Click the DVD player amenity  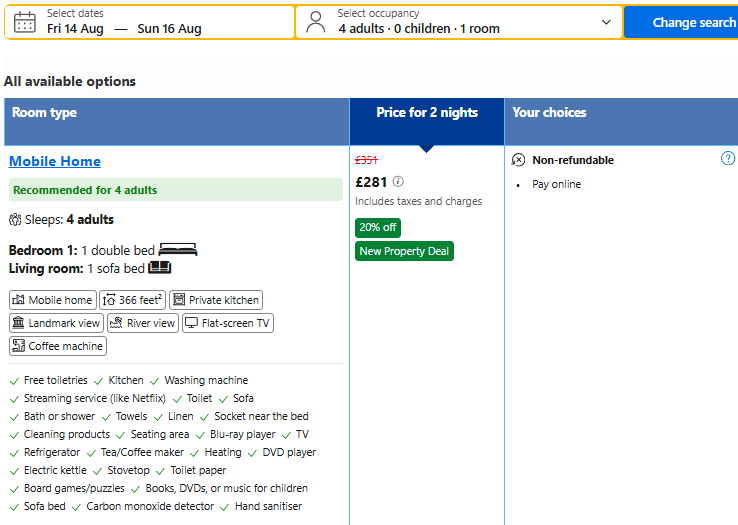(x=289, y=452)
